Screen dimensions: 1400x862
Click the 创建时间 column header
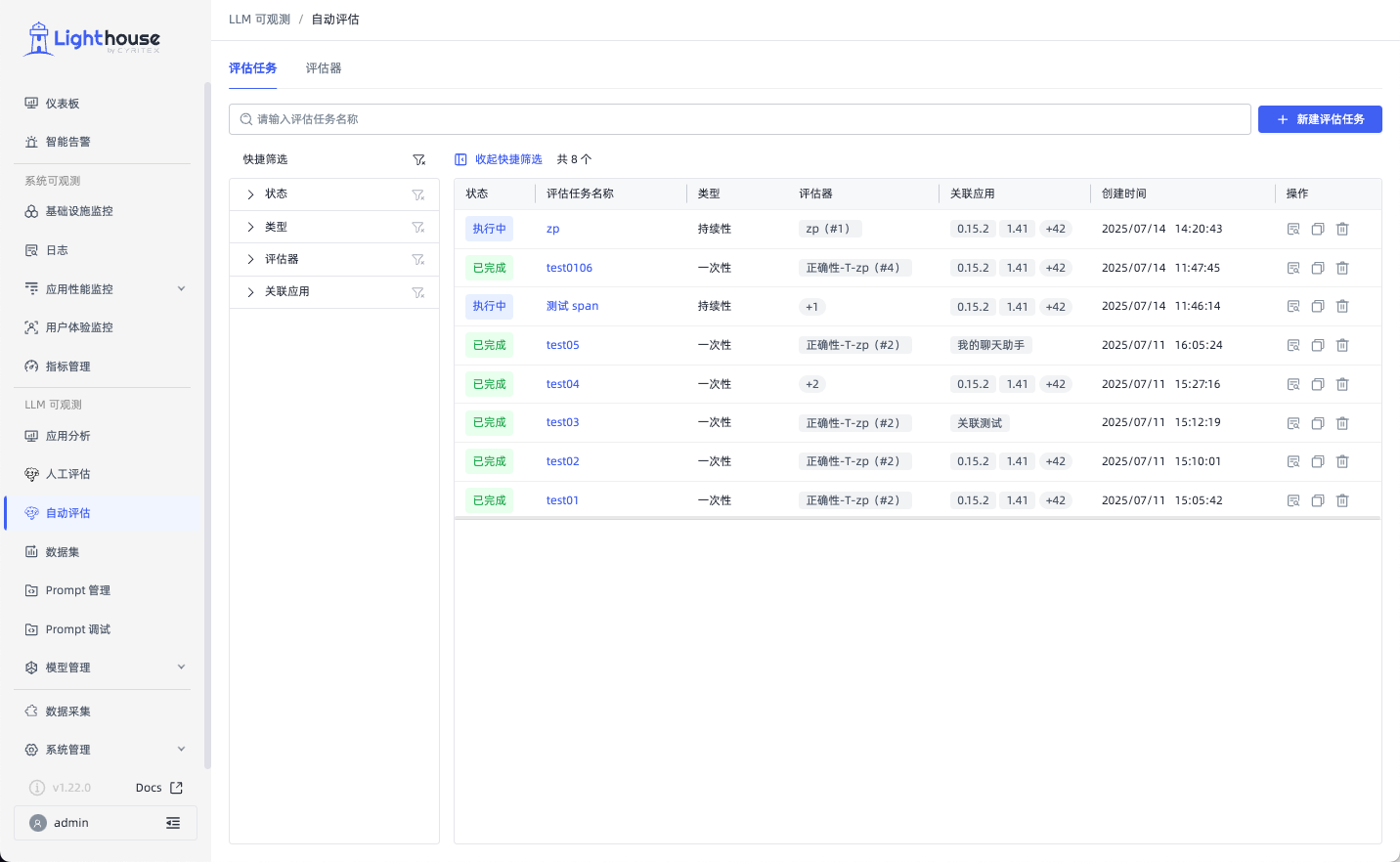click(x=1124, y=194)
